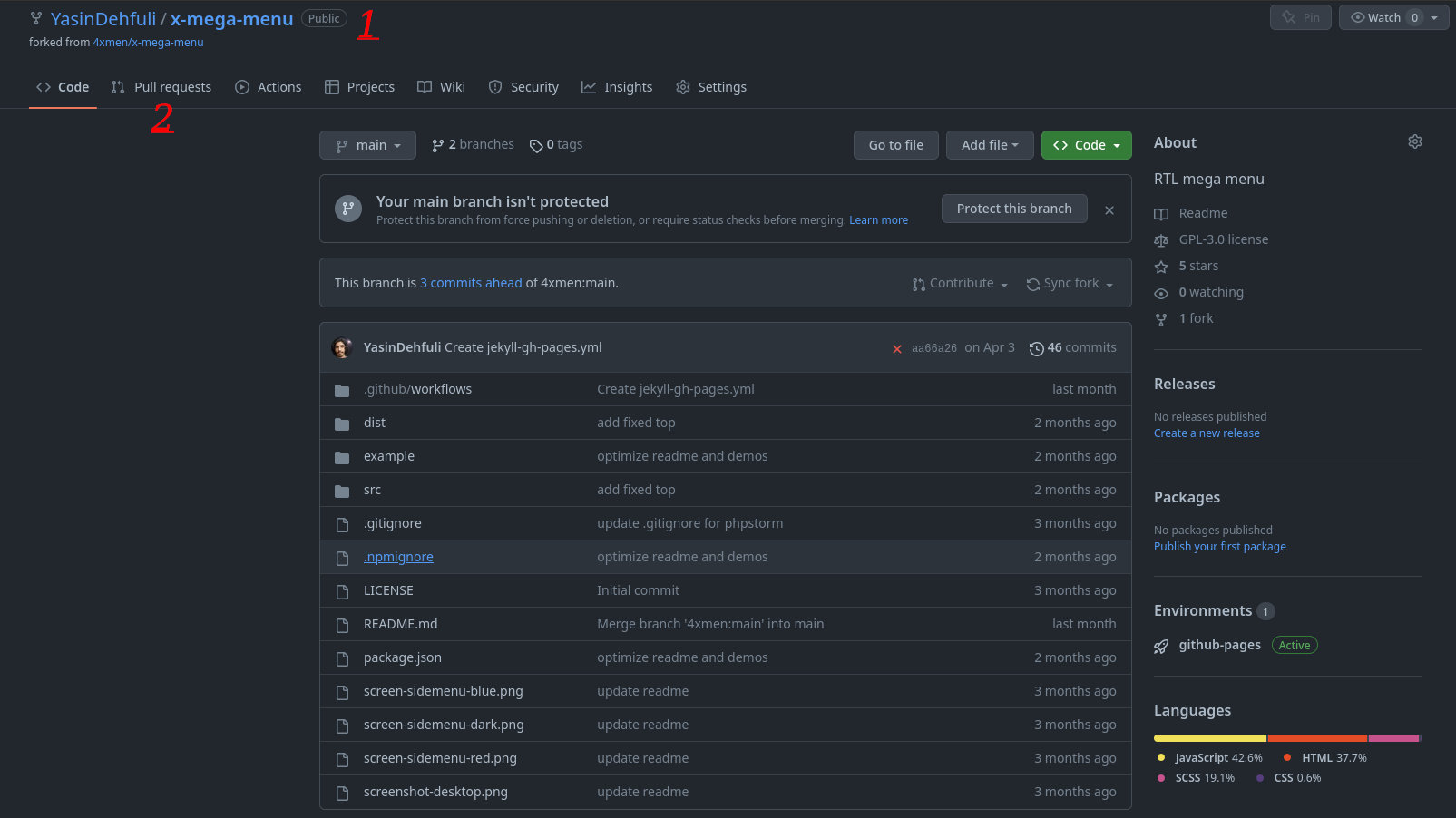The image size is (1456, 818).
Task: Click the About settings gear icon
Action: [x=1414, y=141]
